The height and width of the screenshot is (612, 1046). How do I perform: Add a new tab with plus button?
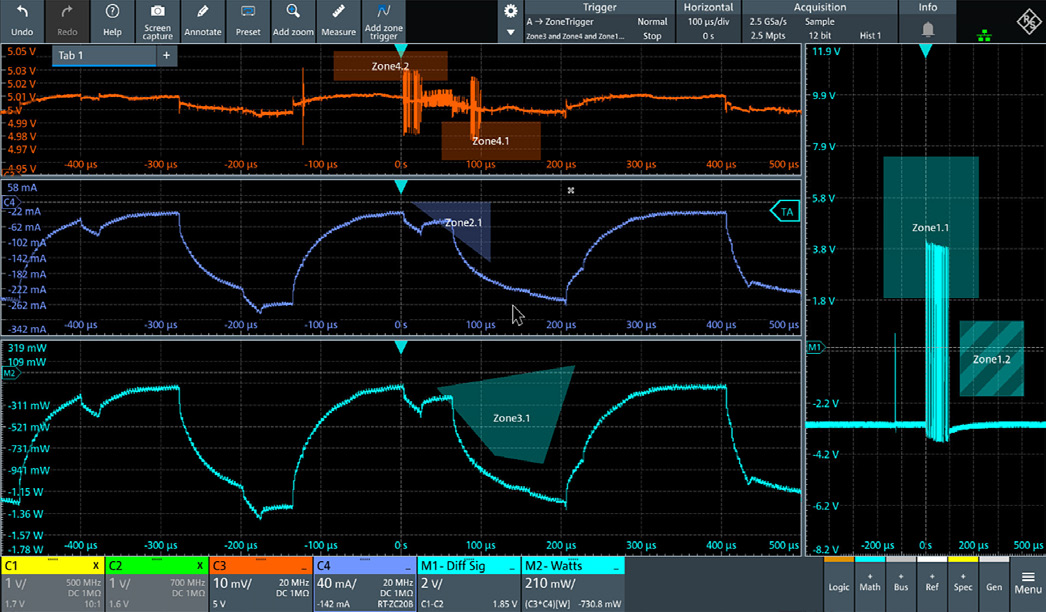(x=166, y=55)
